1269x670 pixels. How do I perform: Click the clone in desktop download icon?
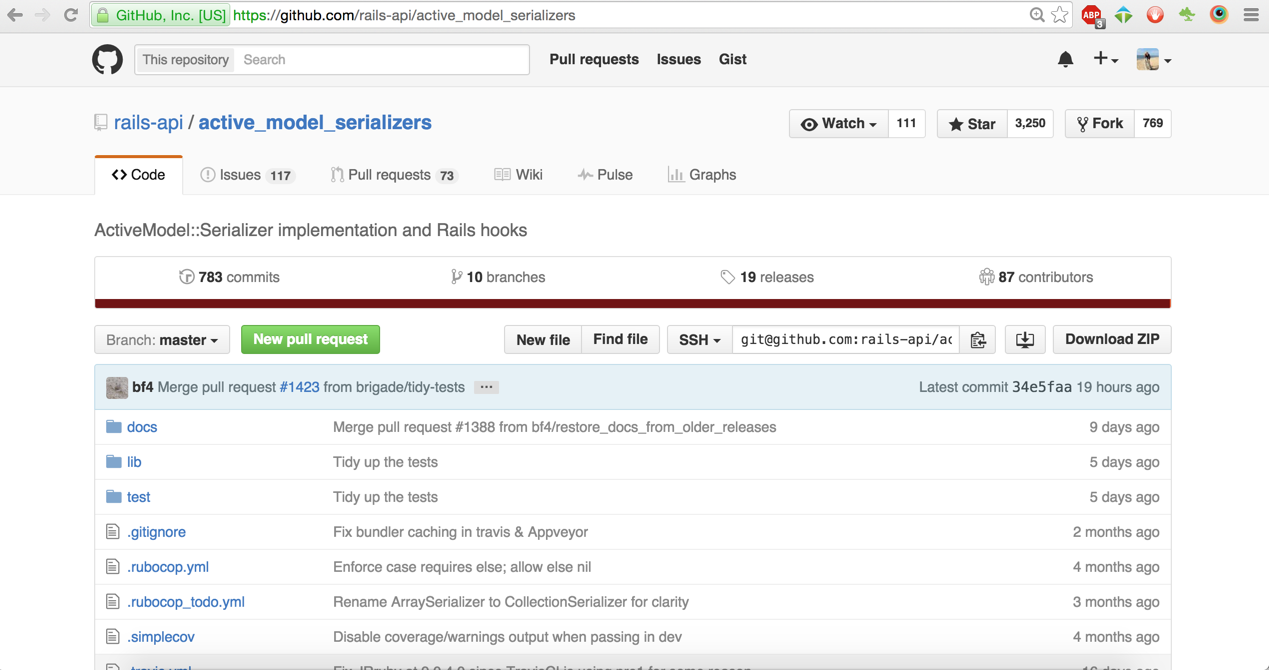(1025, 340)
